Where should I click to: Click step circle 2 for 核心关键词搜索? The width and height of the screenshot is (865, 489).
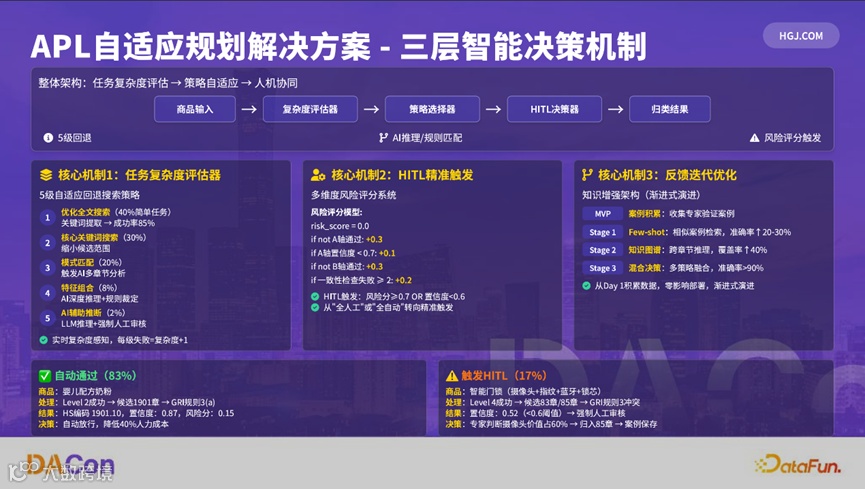tap(47, 243)
